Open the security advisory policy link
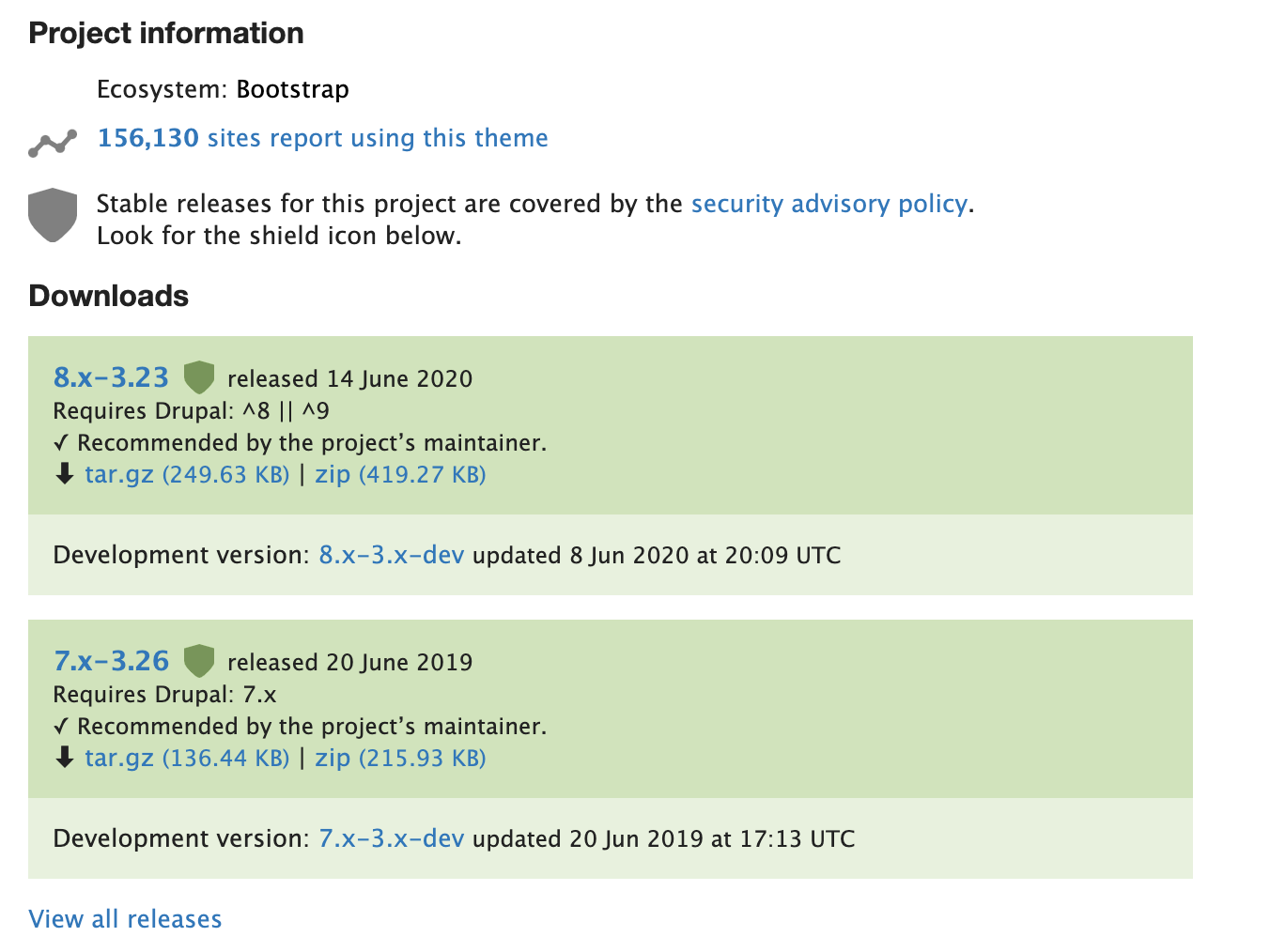The image size is (1270, 952). point(829,204)
